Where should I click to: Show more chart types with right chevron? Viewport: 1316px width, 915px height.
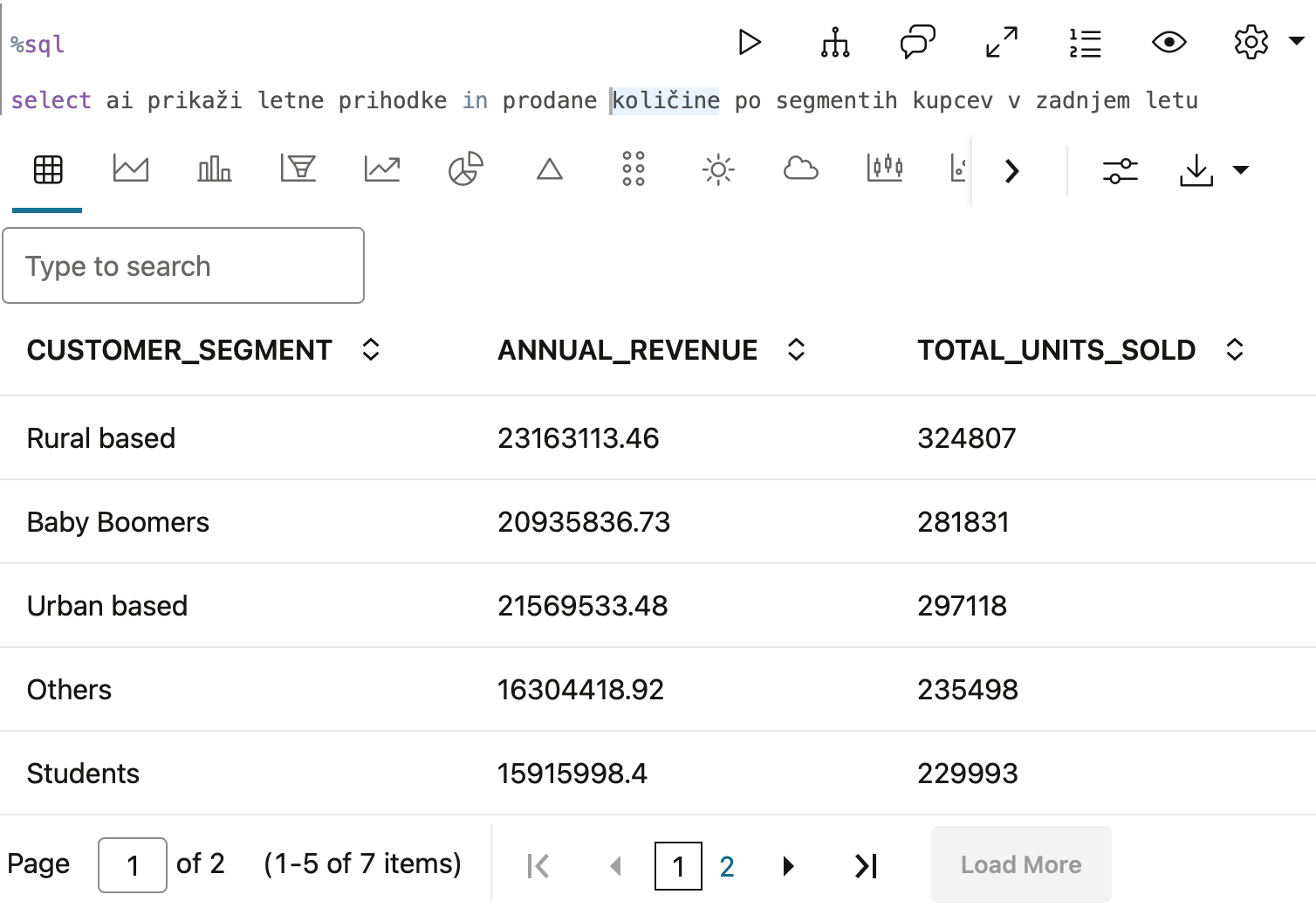(1012, 171)
